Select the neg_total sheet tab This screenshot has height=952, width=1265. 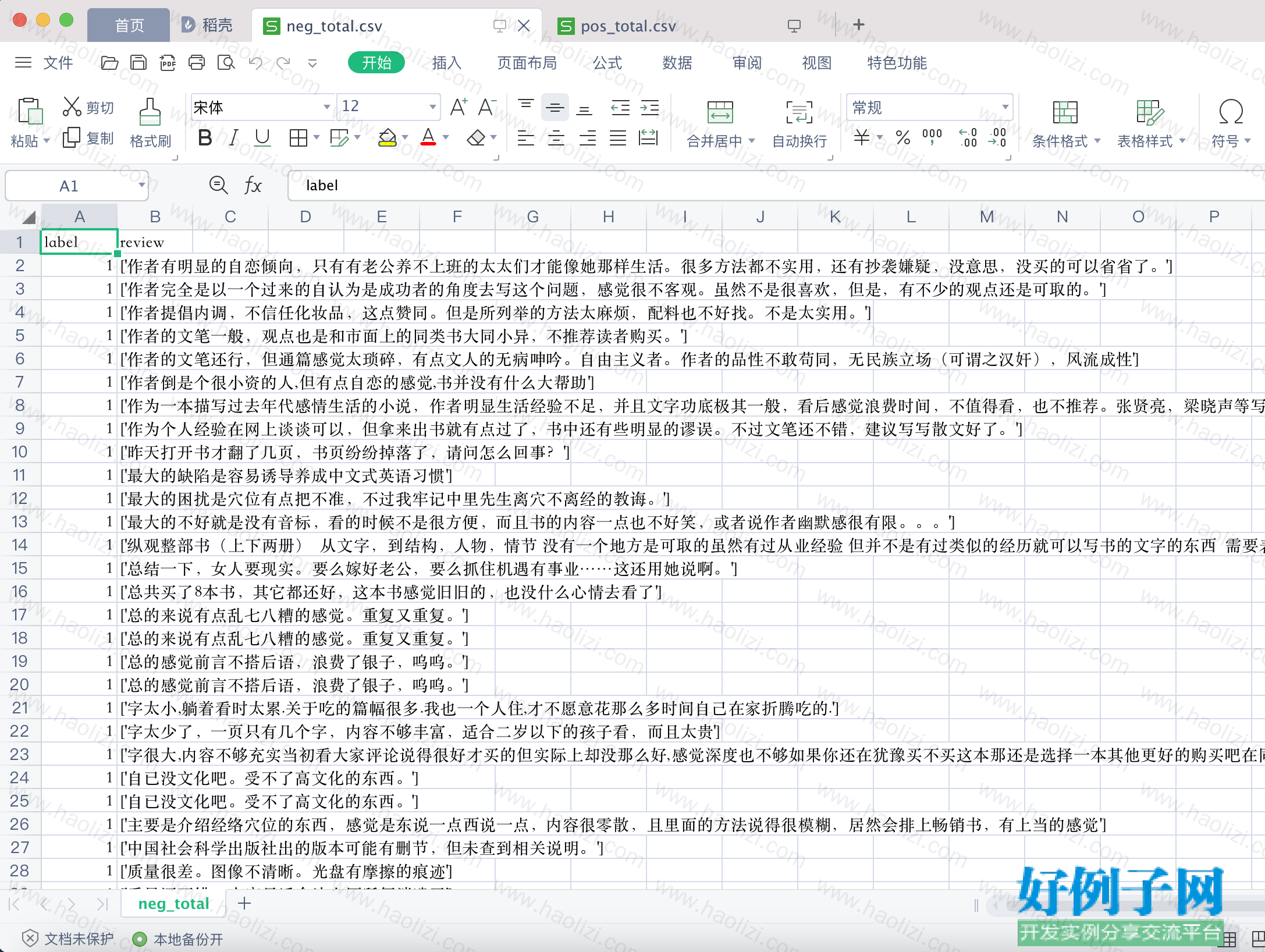(x=173, y=904)
